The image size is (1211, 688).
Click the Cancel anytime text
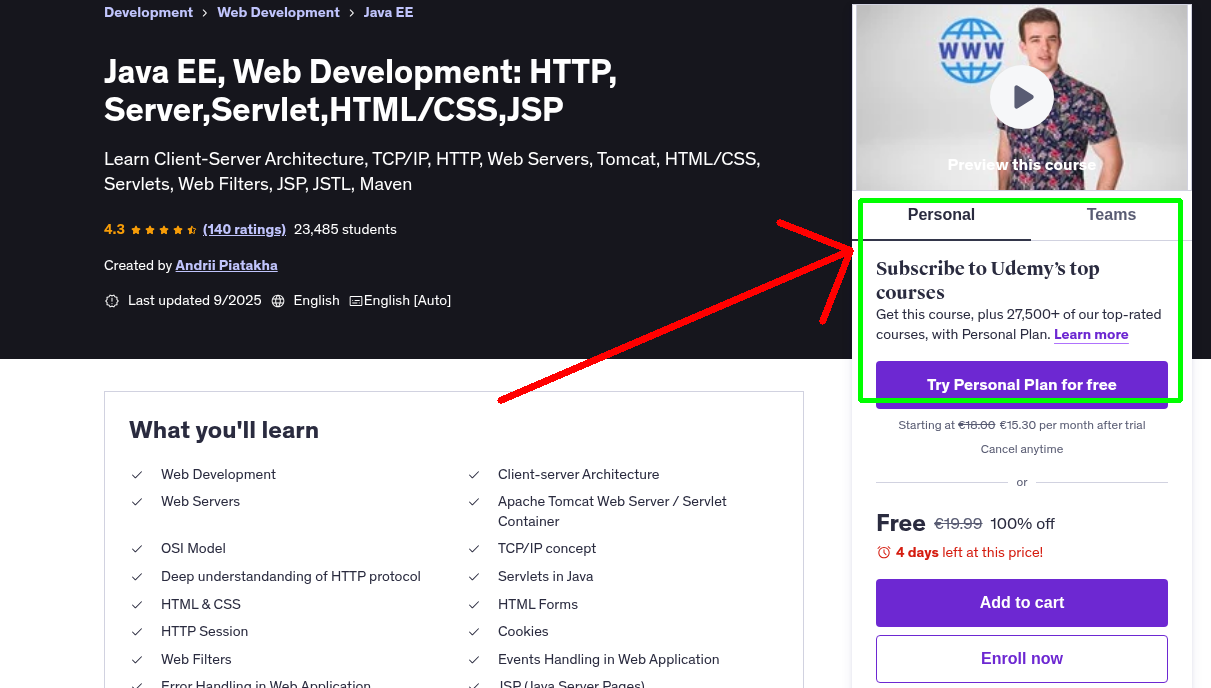point(1021,449)
